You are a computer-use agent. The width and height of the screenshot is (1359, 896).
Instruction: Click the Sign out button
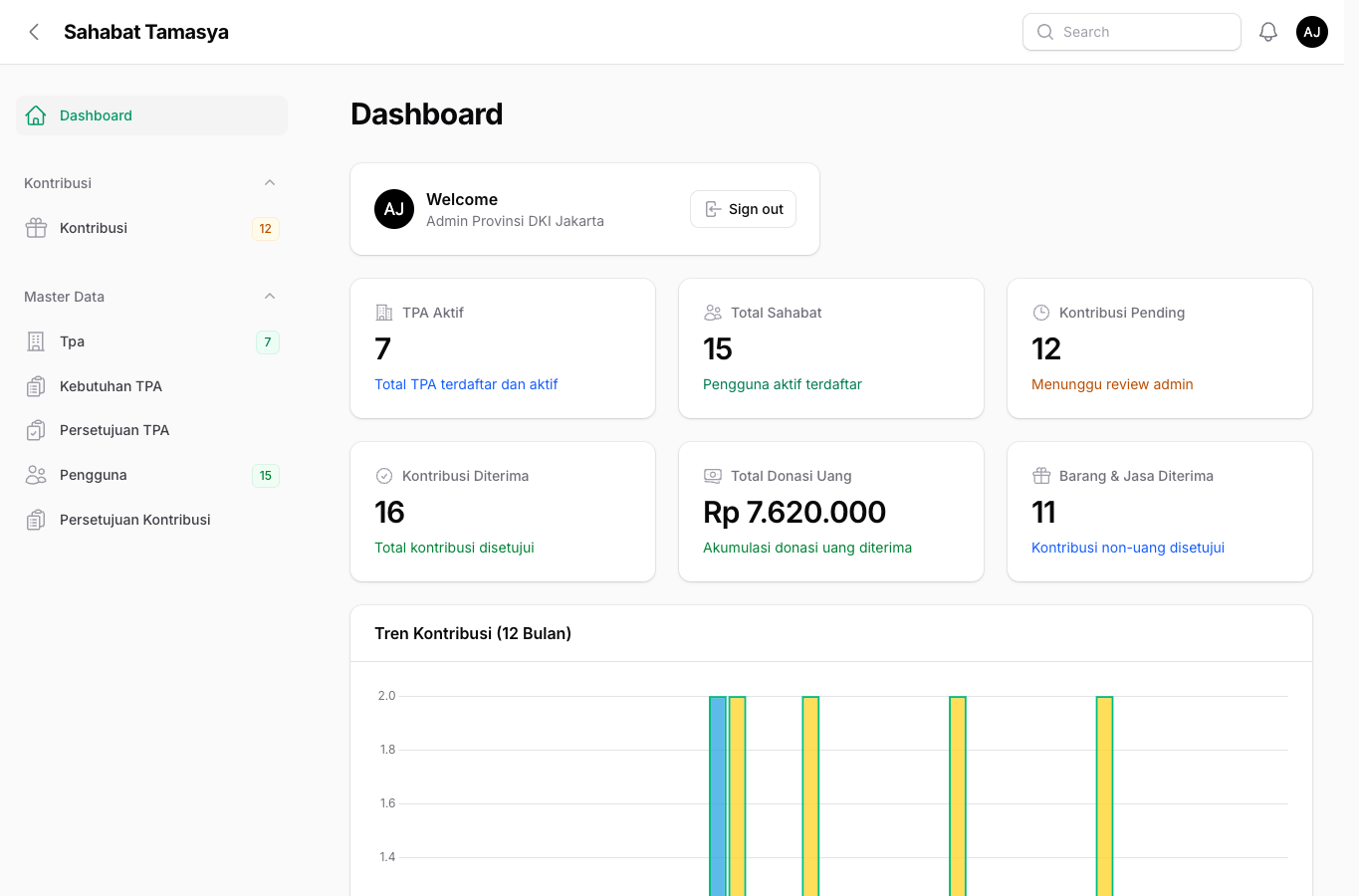[x=743, y=209]
